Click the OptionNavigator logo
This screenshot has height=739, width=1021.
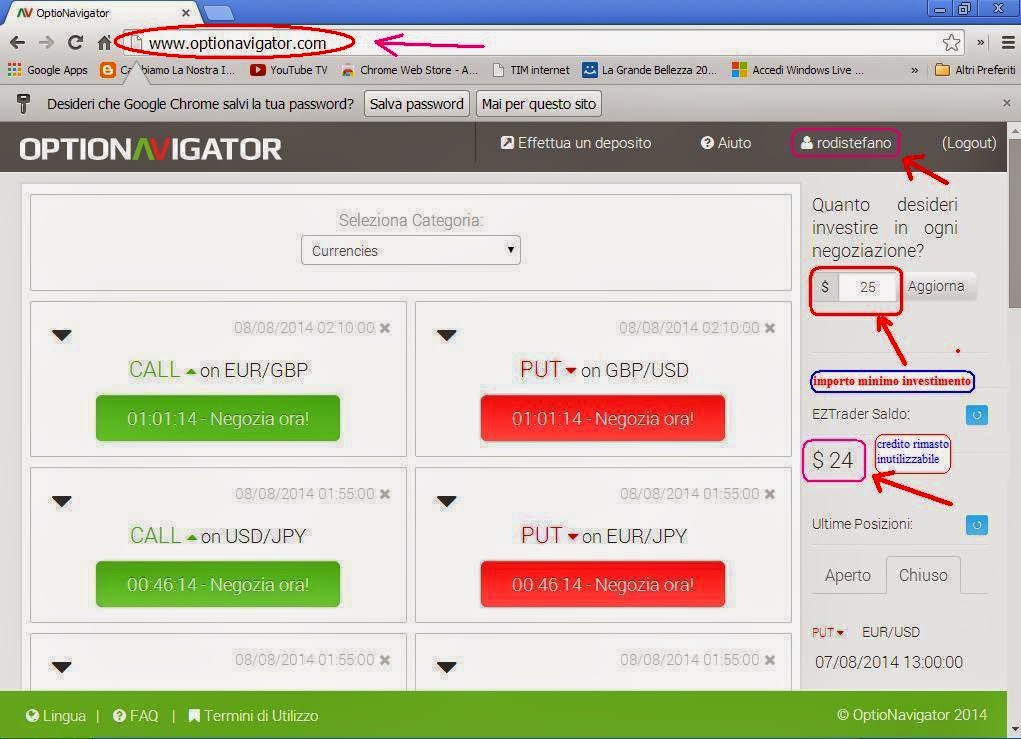[x=150, y=149]
